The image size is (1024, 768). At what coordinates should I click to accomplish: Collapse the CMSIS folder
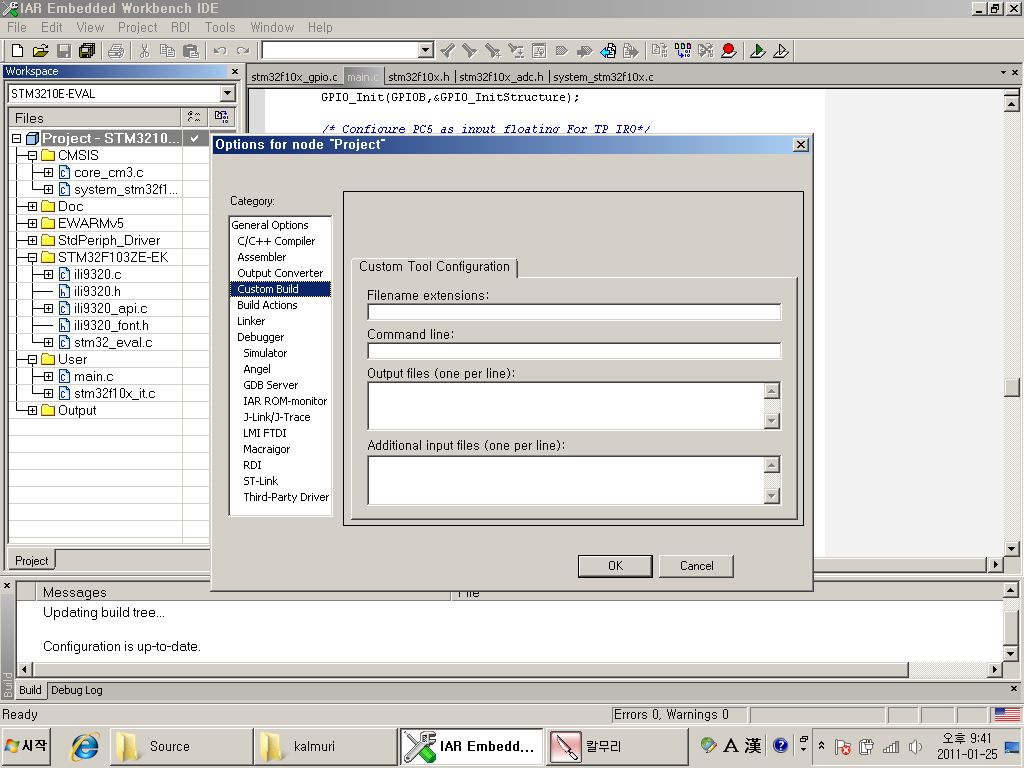(32, 155)
